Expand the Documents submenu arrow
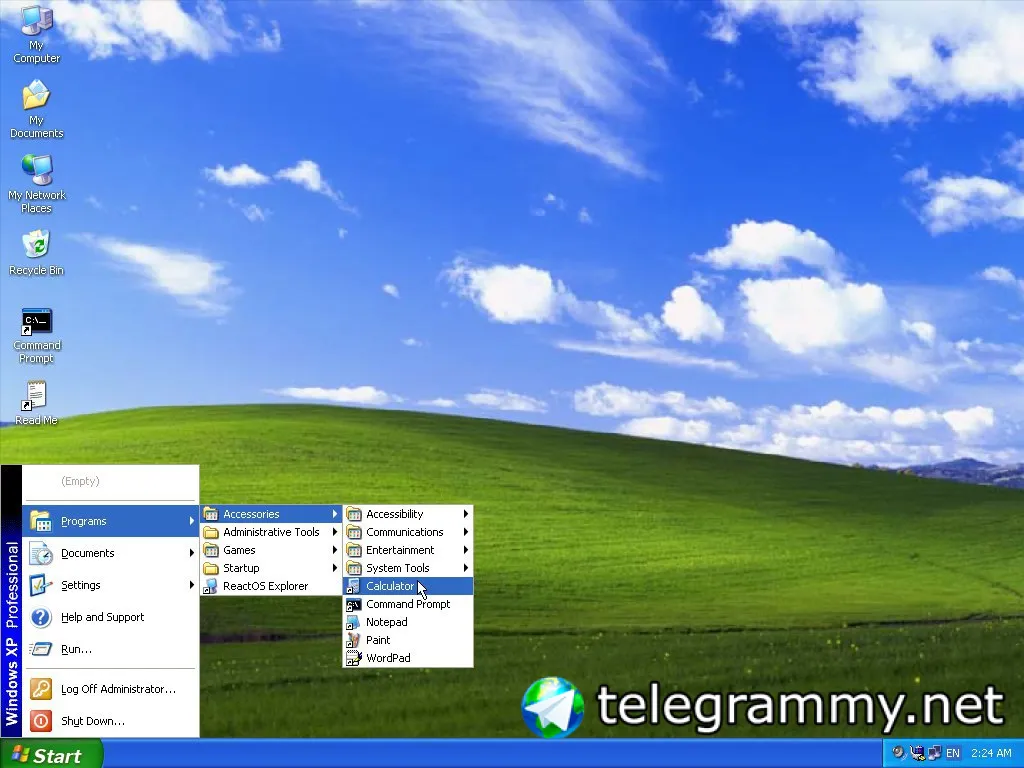 coord(191,553)
